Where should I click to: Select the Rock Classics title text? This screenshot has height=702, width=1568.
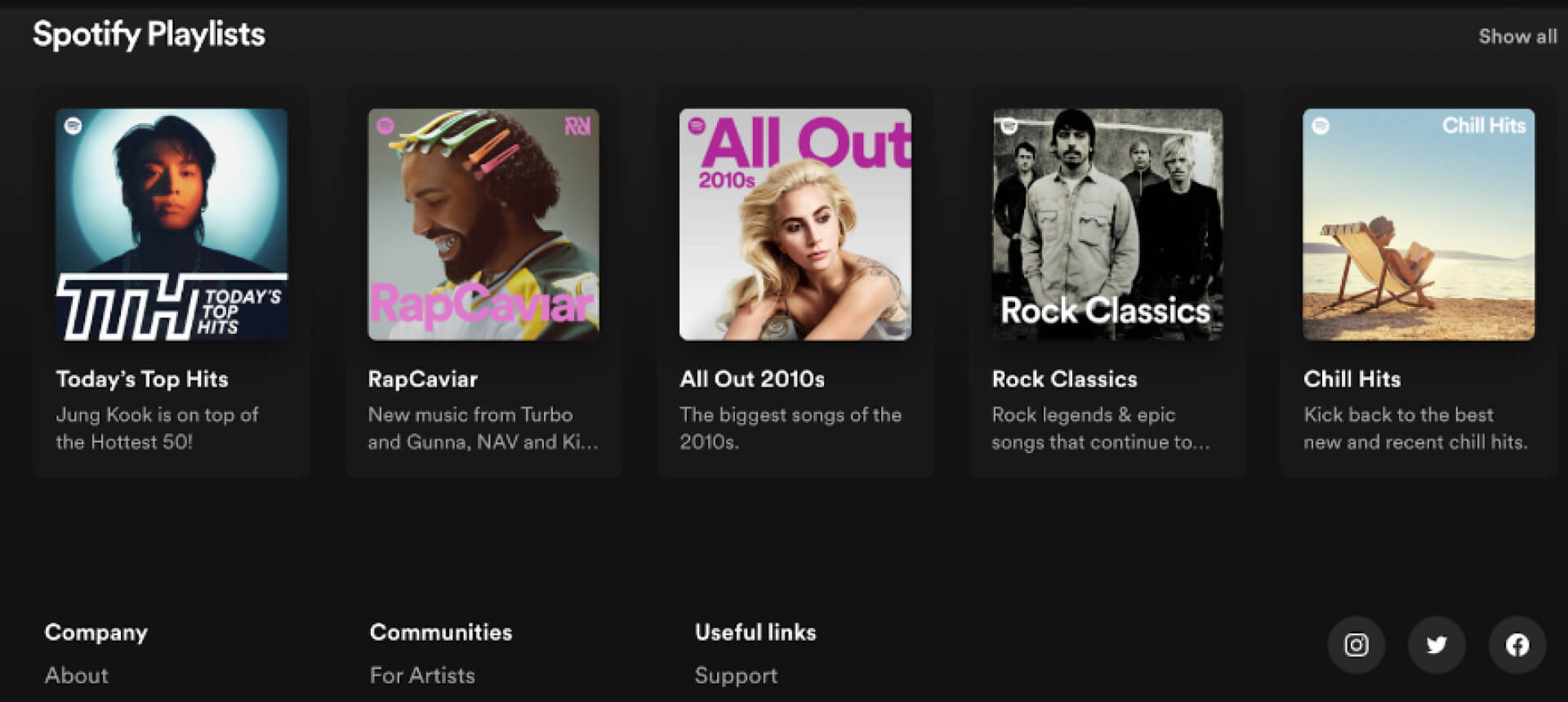pos(1064,379)
